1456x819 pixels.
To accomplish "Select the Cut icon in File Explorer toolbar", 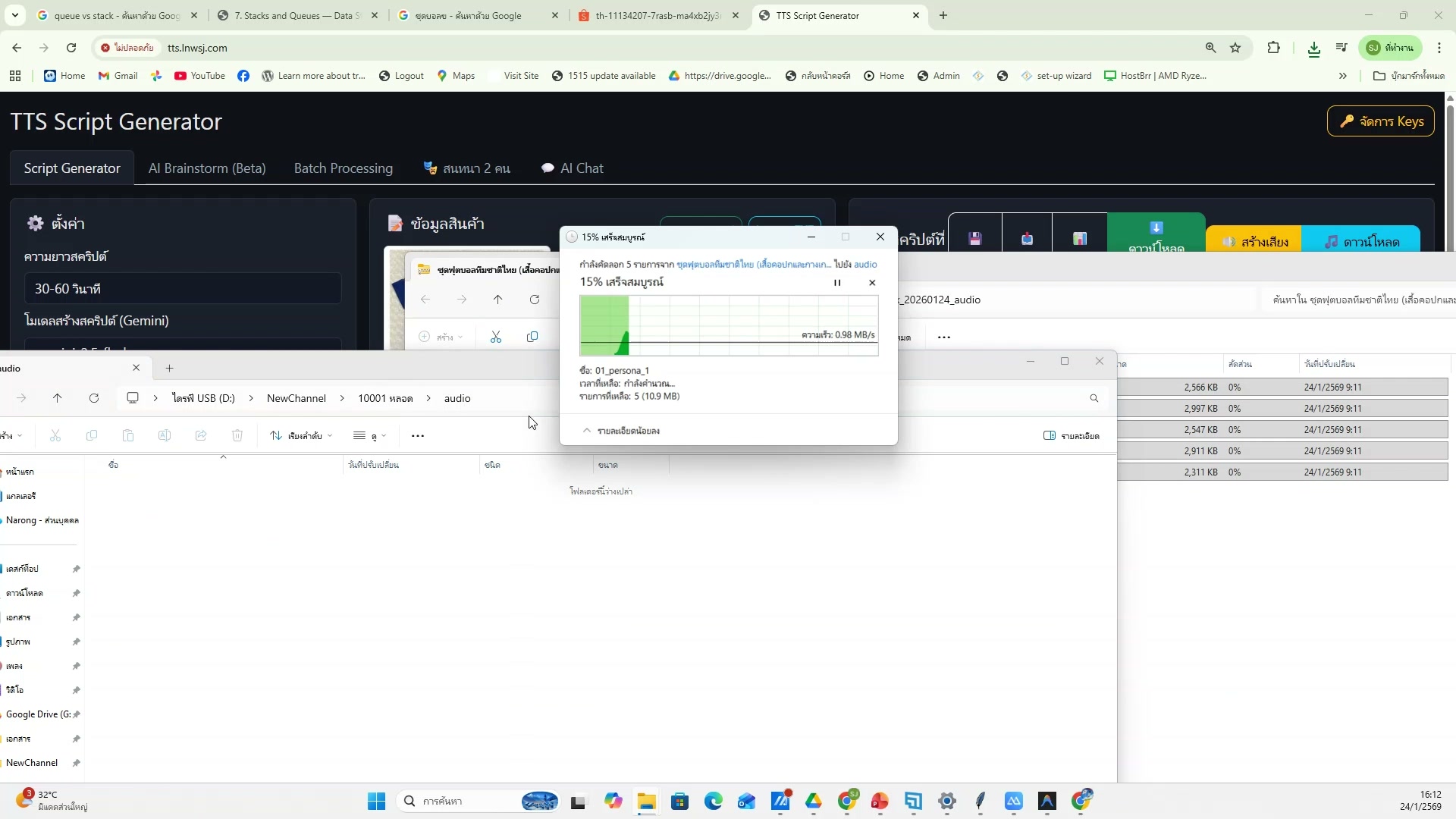I will tap(55, 435).
